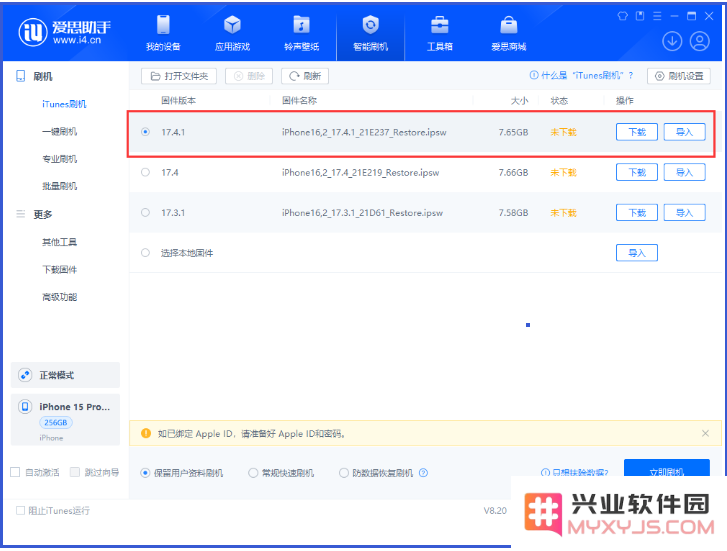Click the V8.20 version label
Screen dimensions: 727x551
[495, 511]
